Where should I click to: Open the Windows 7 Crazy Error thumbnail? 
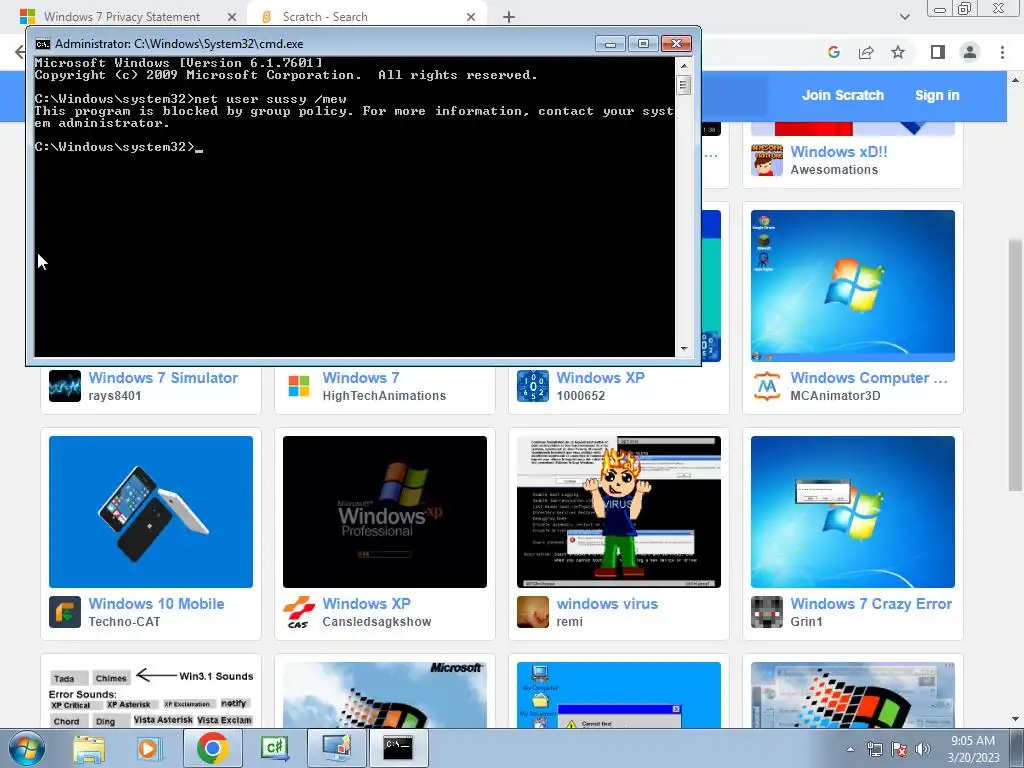coord(852,511)
